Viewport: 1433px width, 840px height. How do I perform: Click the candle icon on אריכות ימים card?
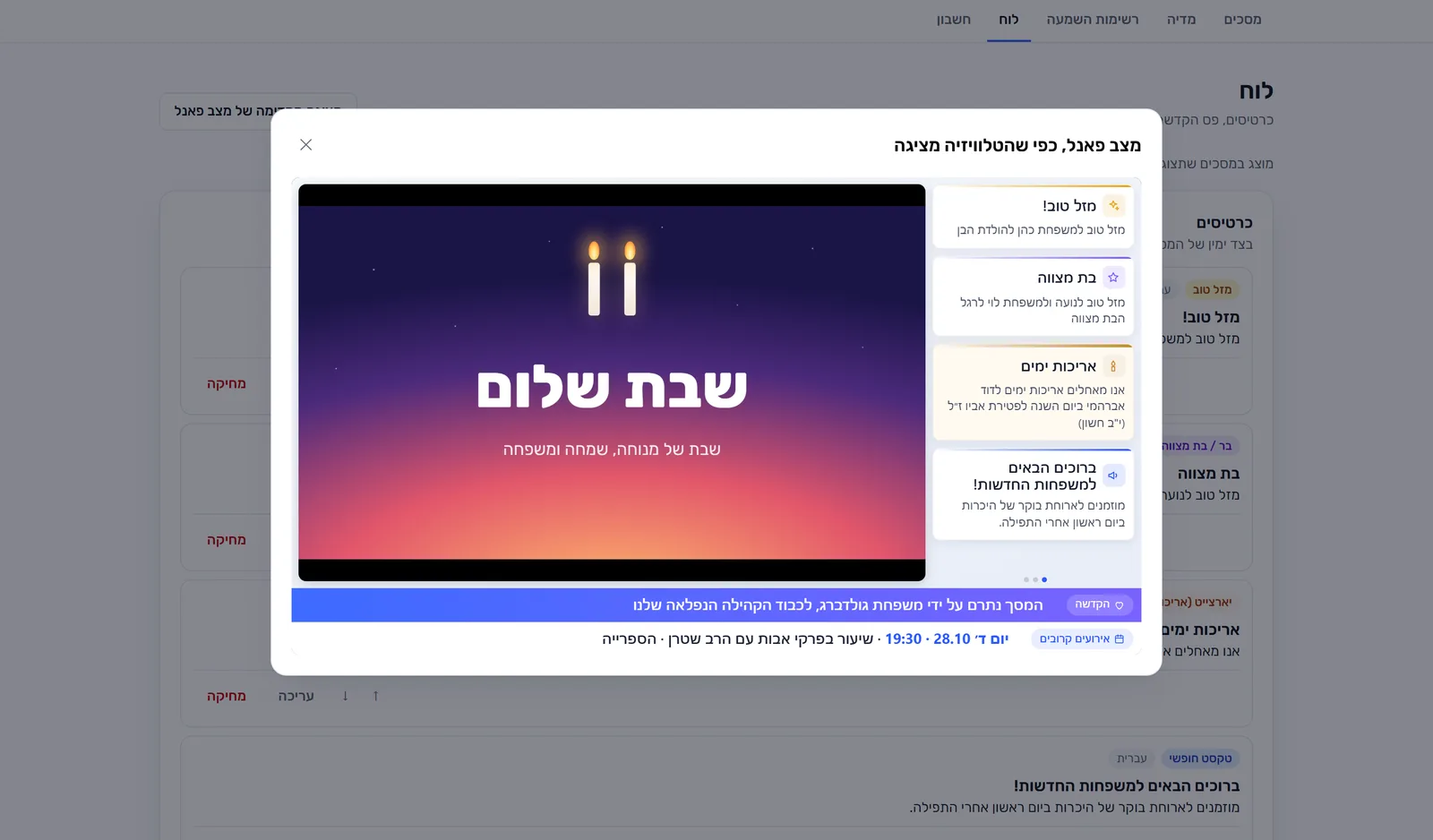[1113, 366]
